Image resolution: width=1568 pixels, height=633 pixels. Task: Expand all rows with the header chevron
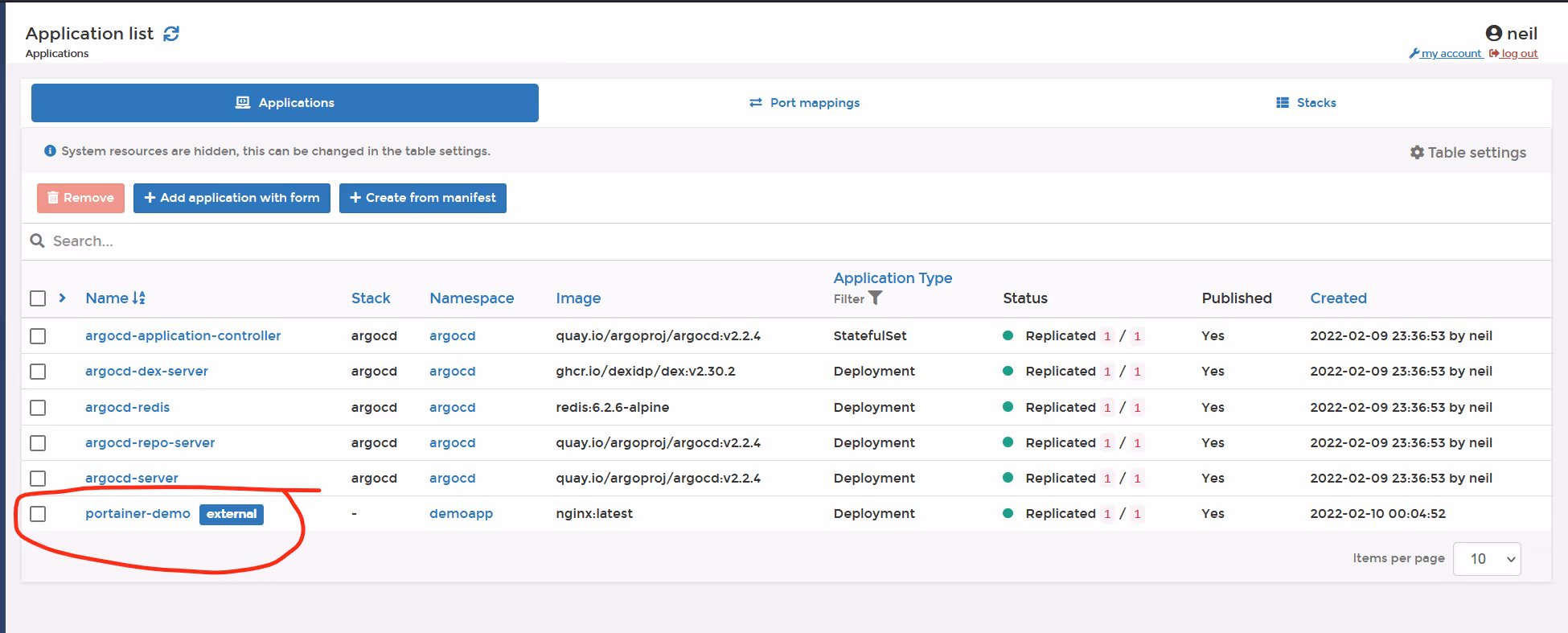click(62, 298)
